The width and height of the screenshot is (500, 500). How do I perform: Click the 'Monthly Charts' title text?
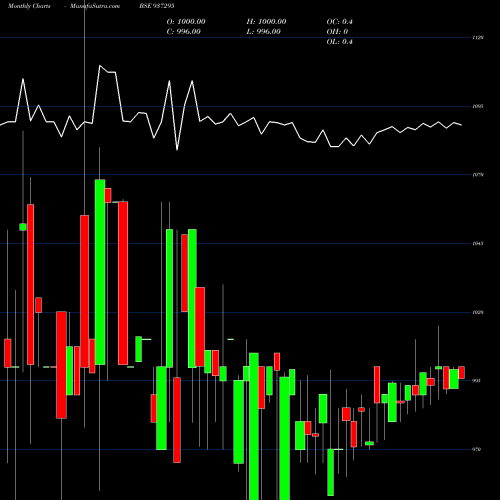pos(29,6)
